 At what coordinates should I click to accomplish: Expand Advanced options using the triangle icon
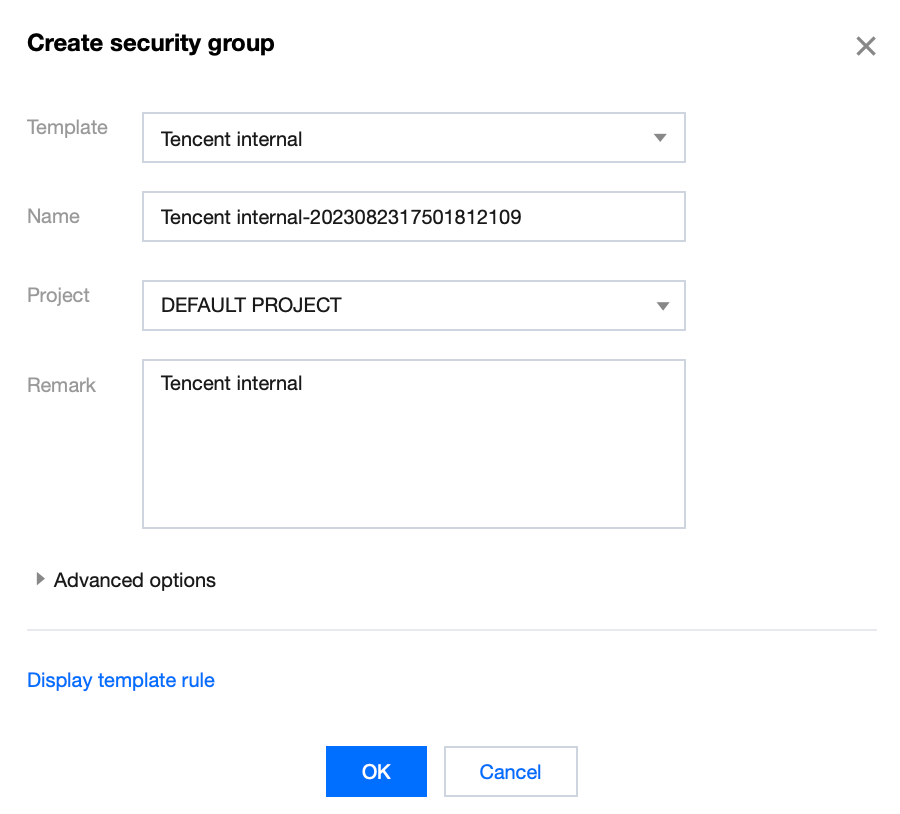point(40,579)
